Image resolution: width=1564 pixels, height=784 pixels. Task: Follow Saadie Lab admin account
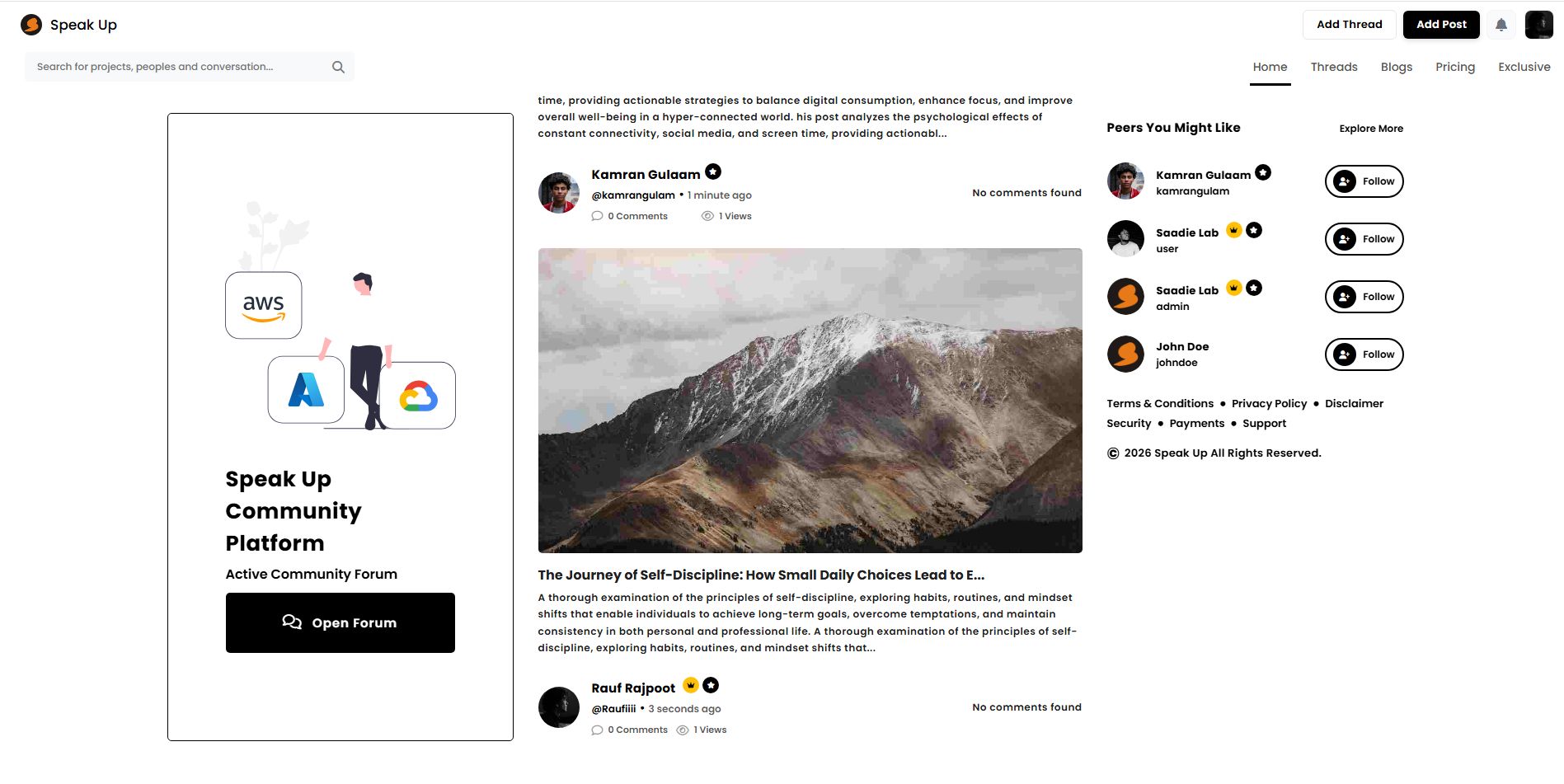pyautogui.click(x=1364, y=297)
